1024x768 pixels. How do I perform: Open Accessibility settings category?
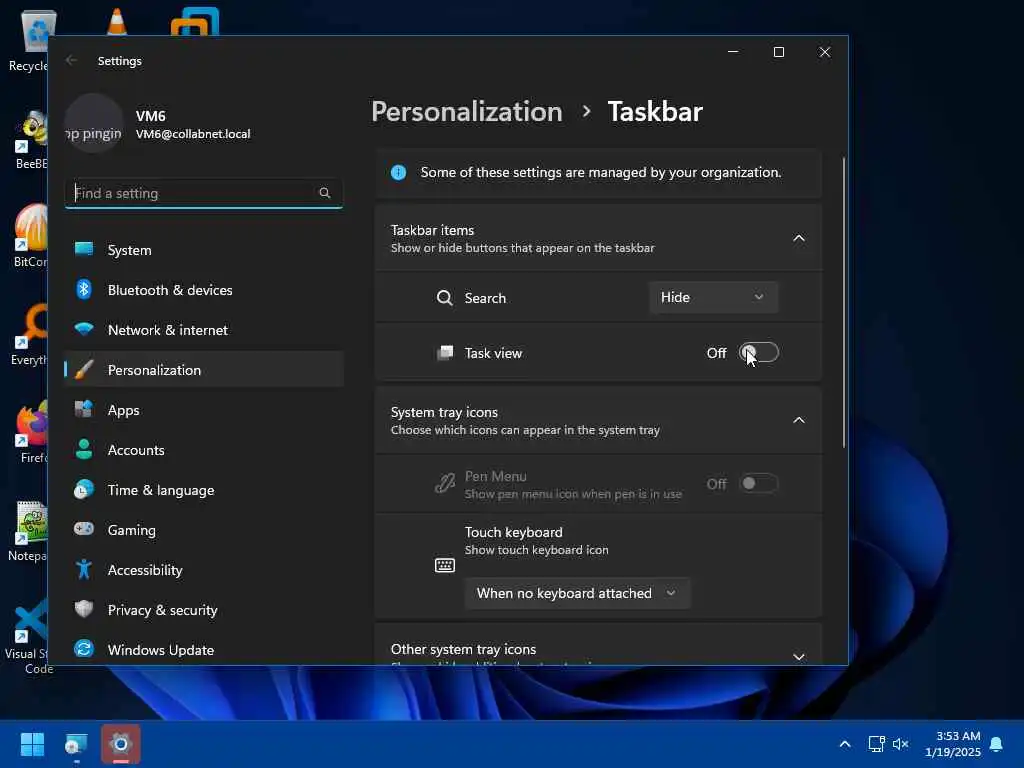pyautogui.click(x=204, y=569)
